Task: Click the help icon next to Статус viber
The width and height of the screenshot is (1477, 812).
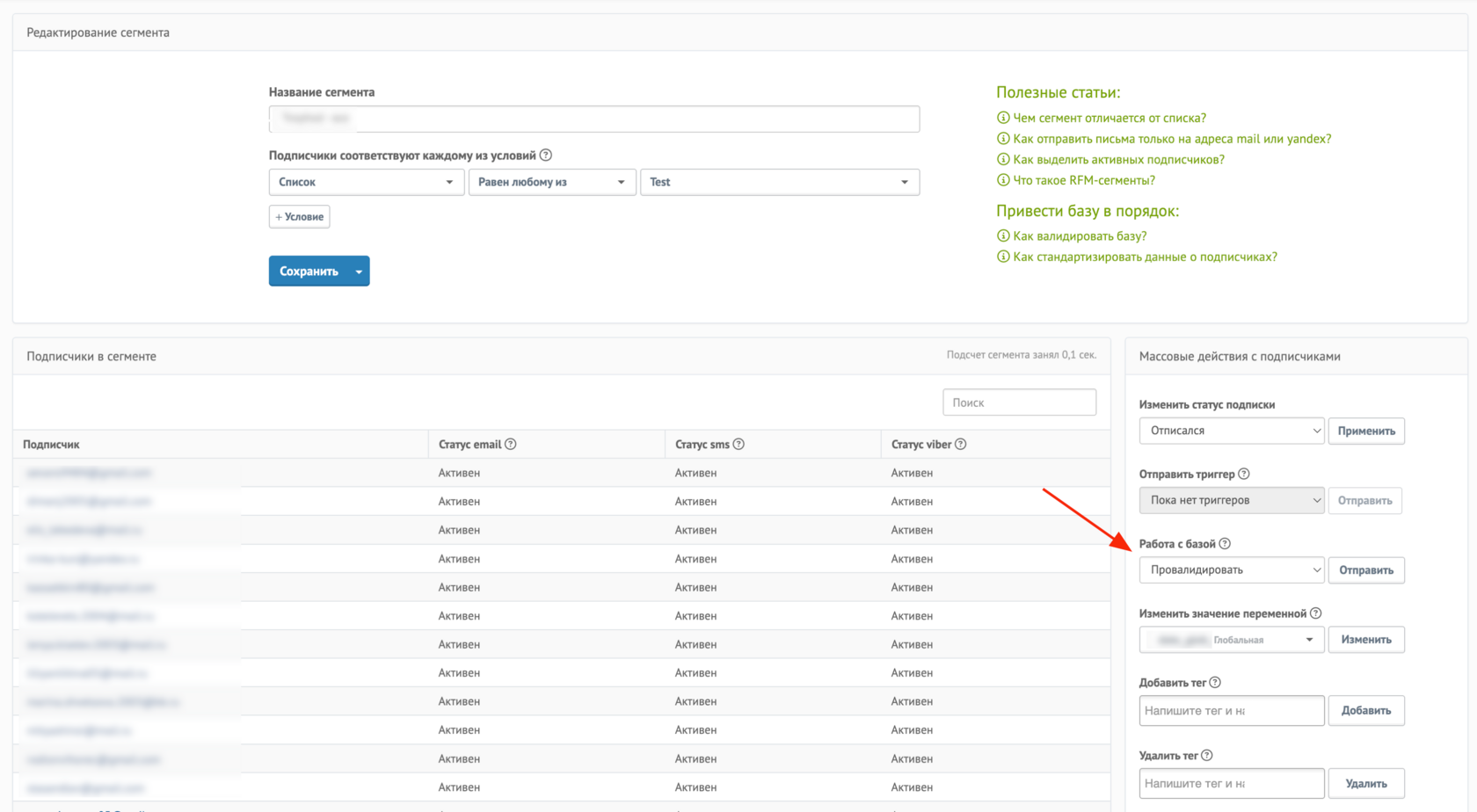Action: tap(961, 445)
